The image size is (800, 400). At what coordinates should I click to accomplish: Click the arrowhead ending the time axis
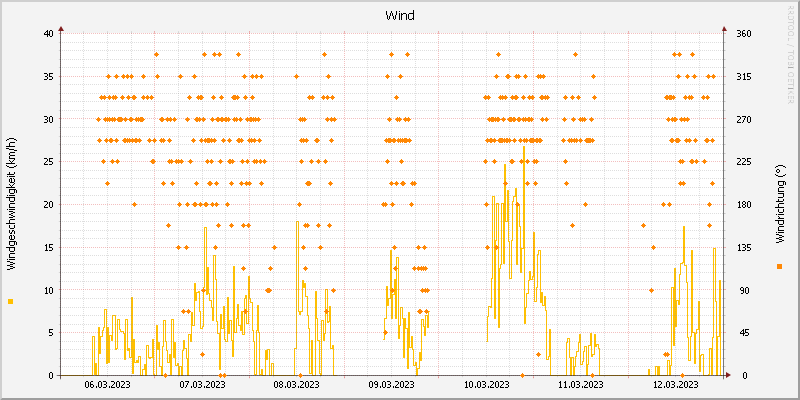[x=728, y=375]
